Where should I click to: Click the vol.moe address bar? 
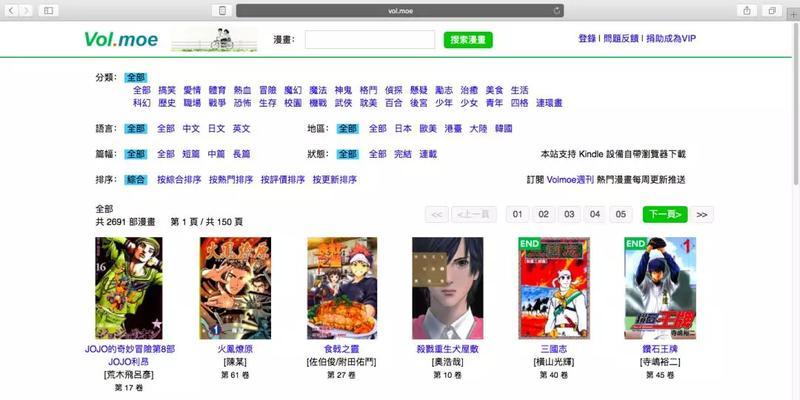pyautogui.click(x=399, y=10)
